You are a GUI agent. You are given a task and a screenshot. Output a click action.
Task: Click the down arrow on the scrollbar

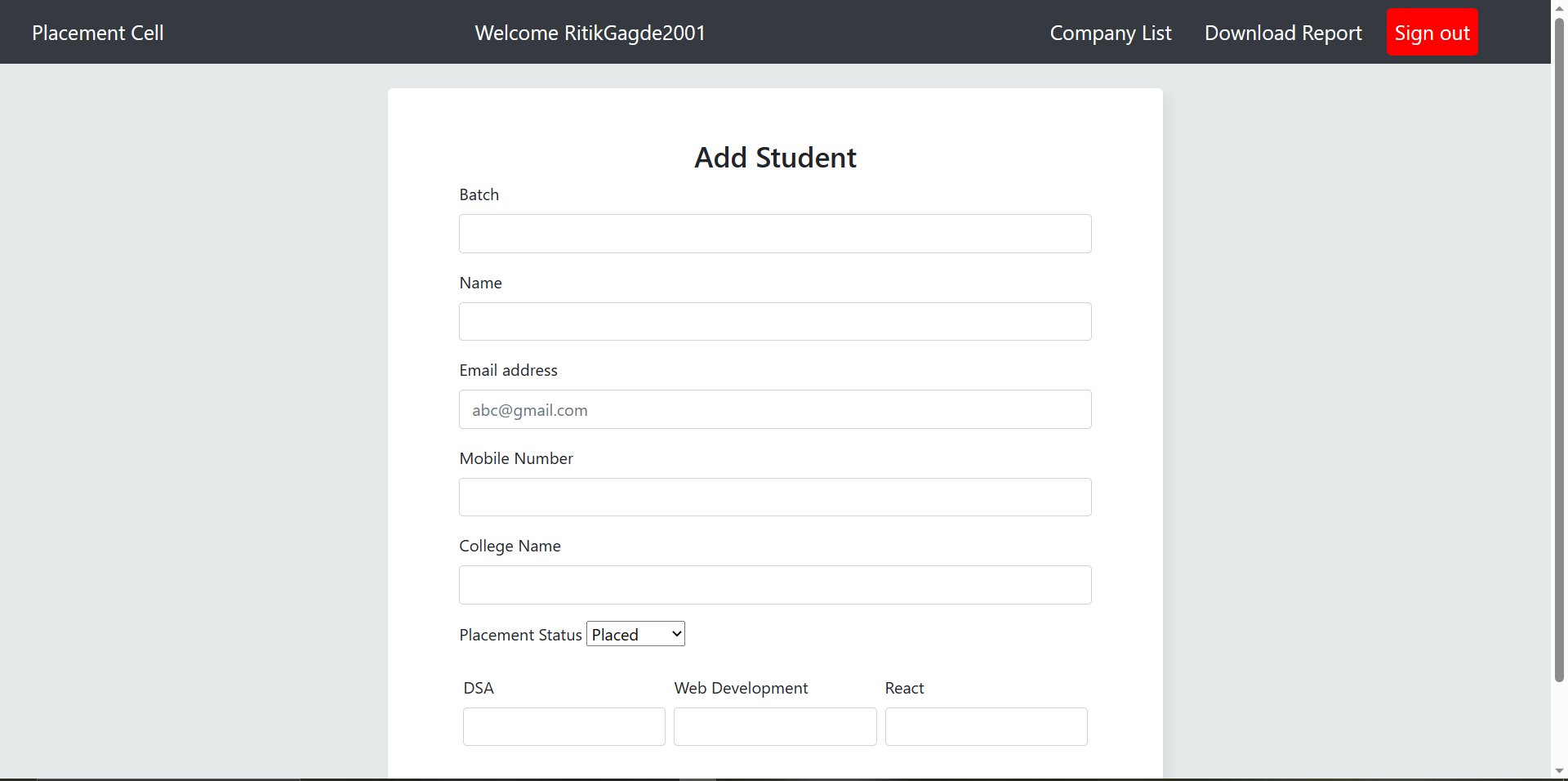[x=1560, y=771]
